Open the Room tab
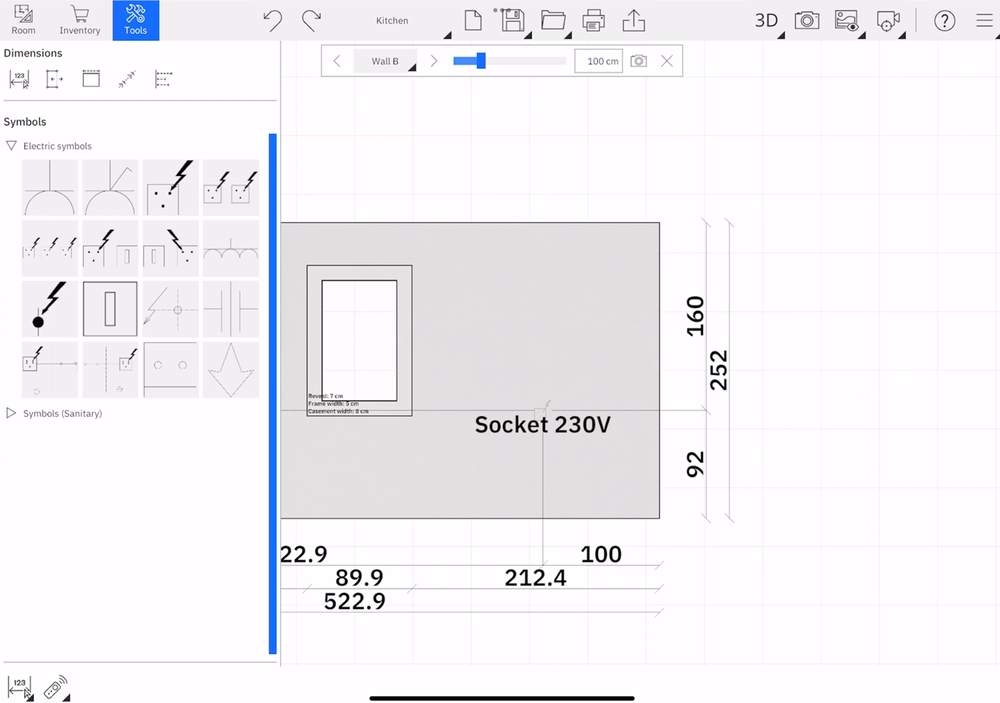 pos(24,20)
